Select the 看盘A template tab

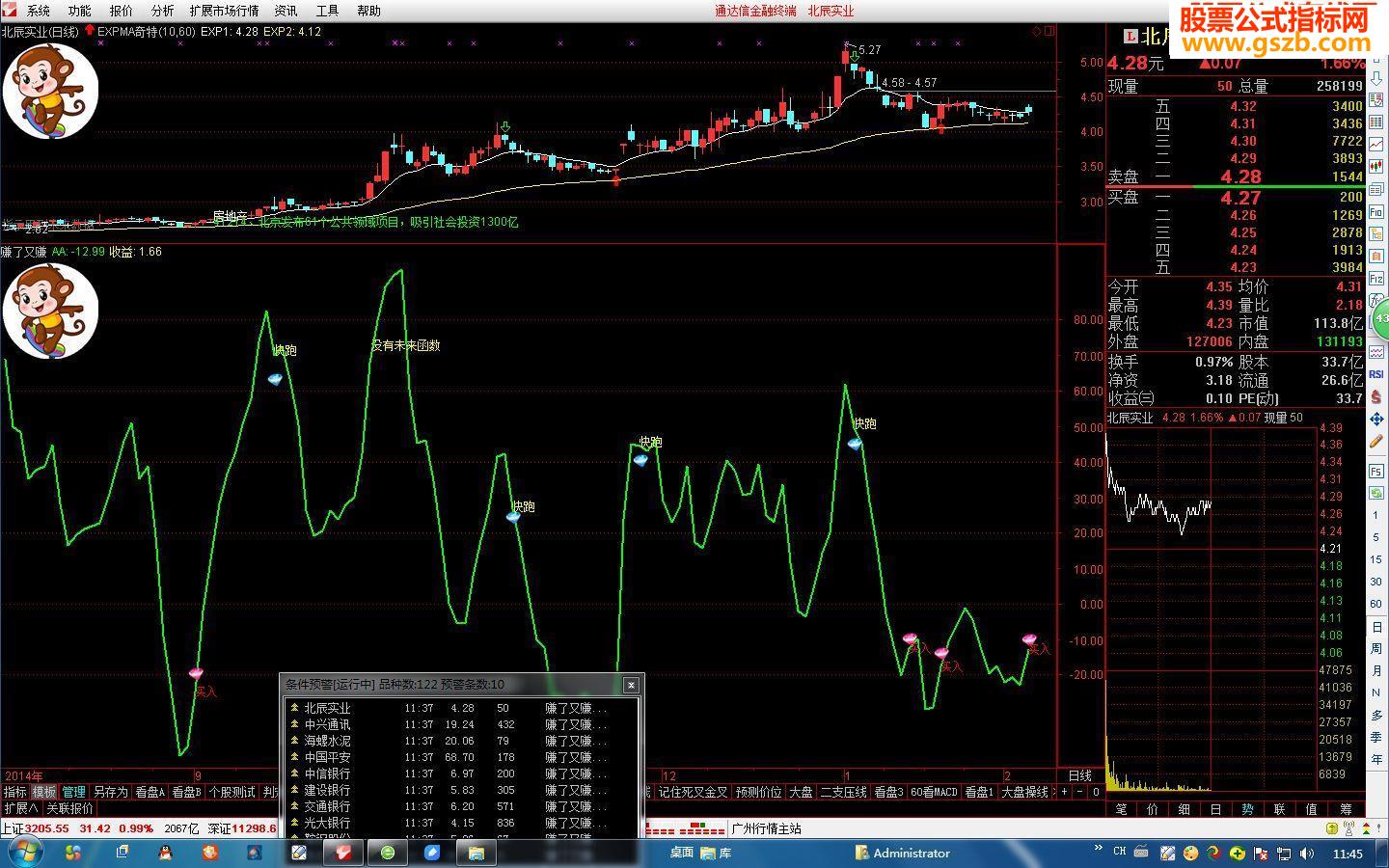(150, 792)
